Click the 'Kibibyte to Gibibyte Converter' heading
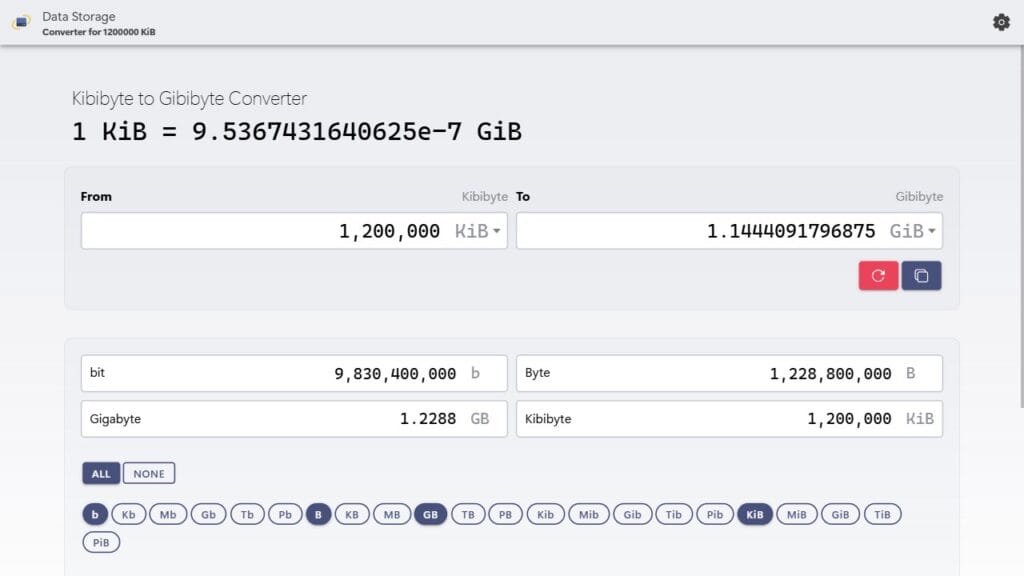The image size is (1024, 576). (x=189, y=99)
